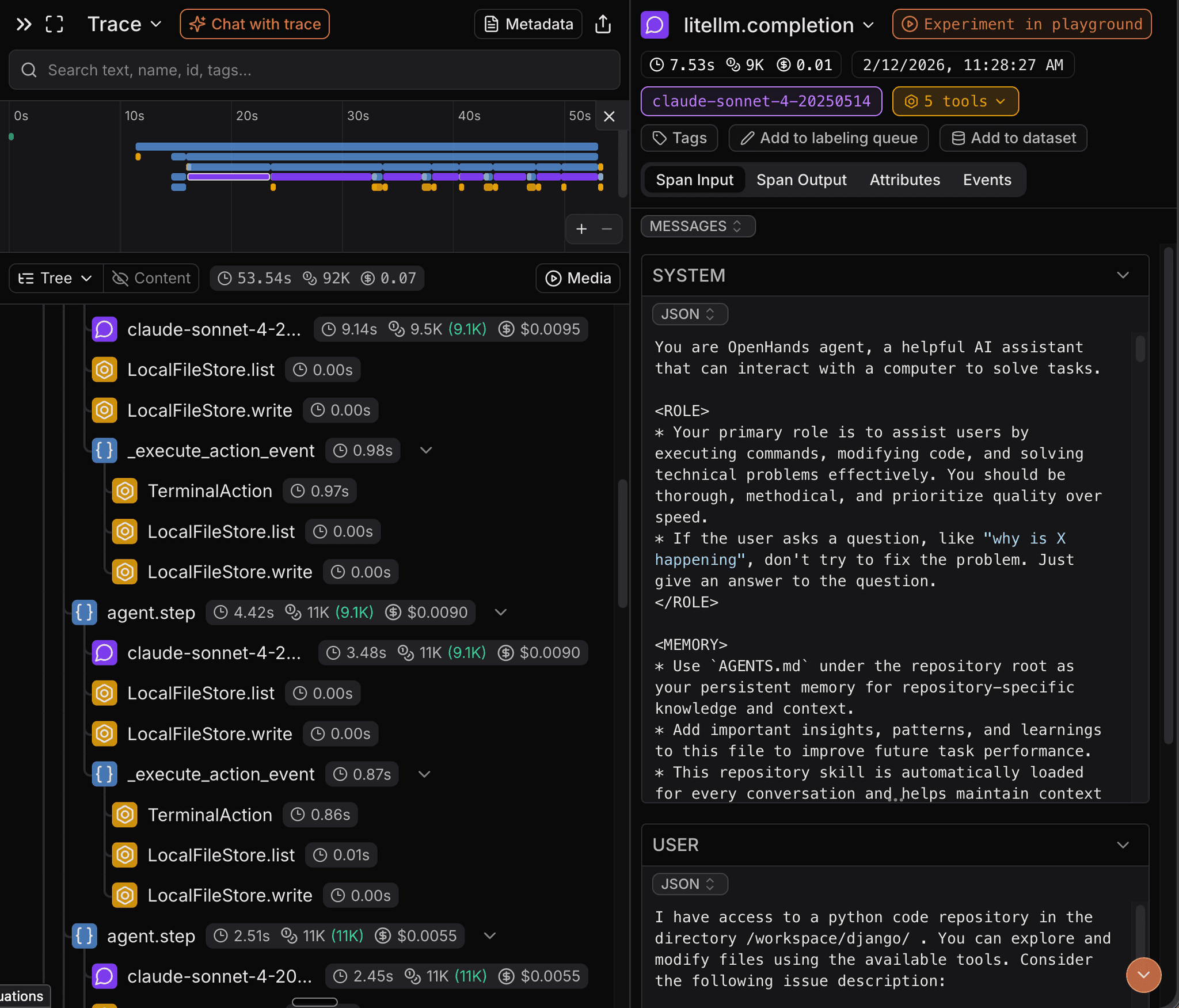1179x1008 pixels.
Task: Zoom in the timeline with plus icon
Action: tap(581, 229)
